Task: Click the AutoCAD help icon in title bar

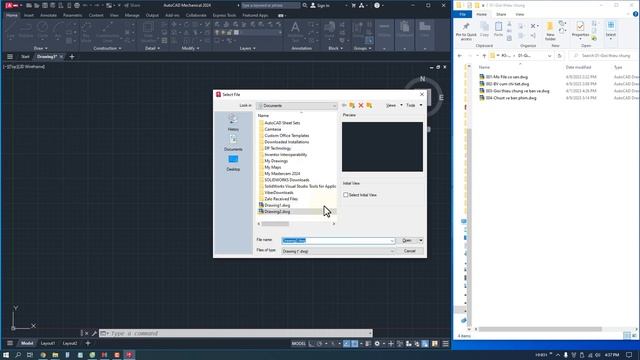Action: (377, 5)
